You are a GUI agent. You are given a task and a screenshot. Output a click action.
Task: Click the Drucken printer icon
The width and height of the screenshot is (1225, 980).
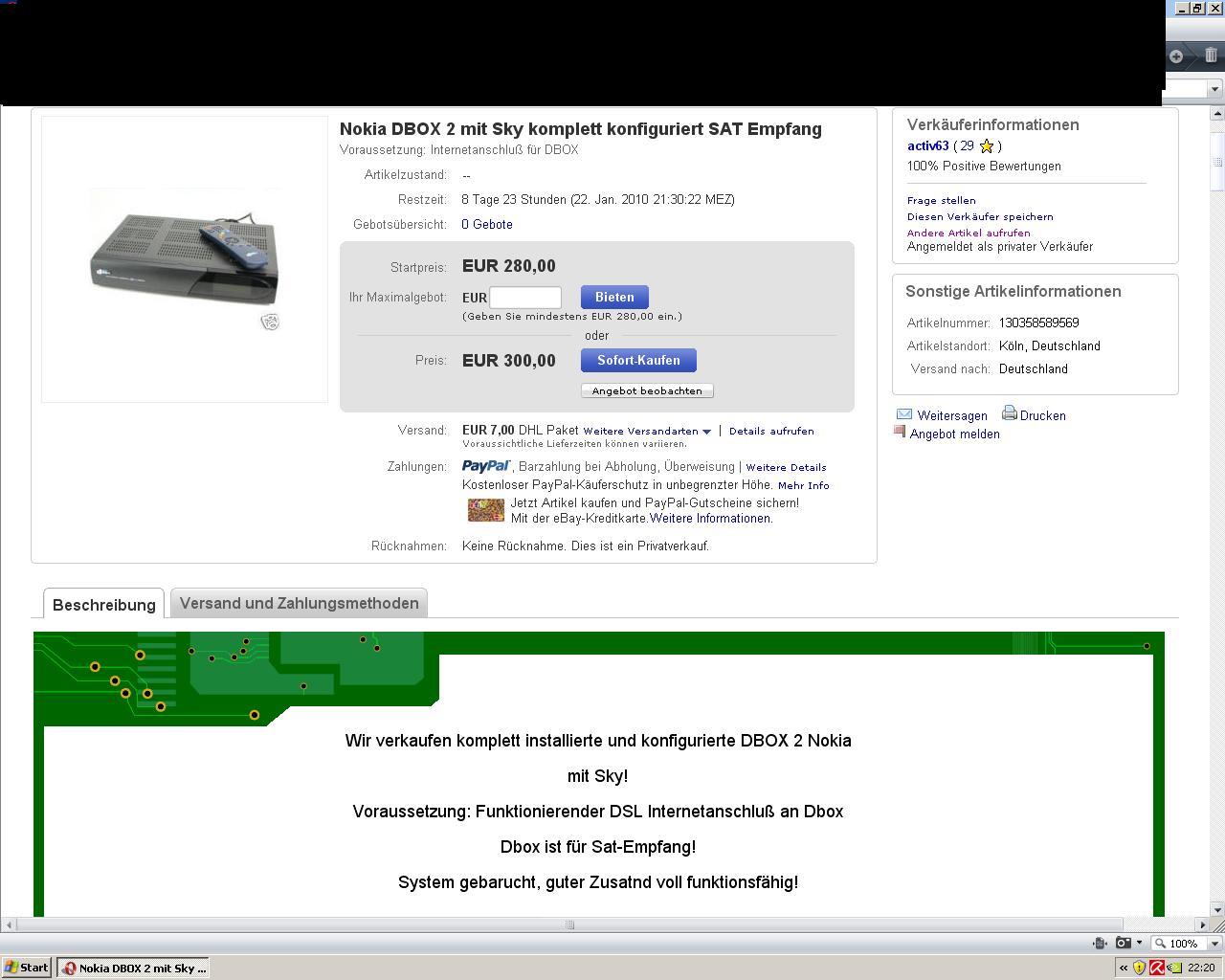pyautogui.click(x=1009, y=413)
